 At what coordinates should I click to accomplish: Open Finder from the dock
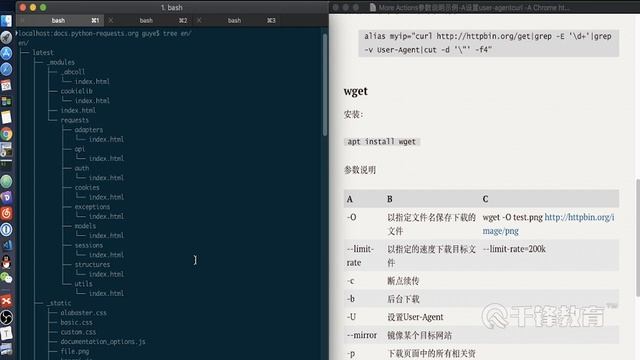[x=6, y=21]
